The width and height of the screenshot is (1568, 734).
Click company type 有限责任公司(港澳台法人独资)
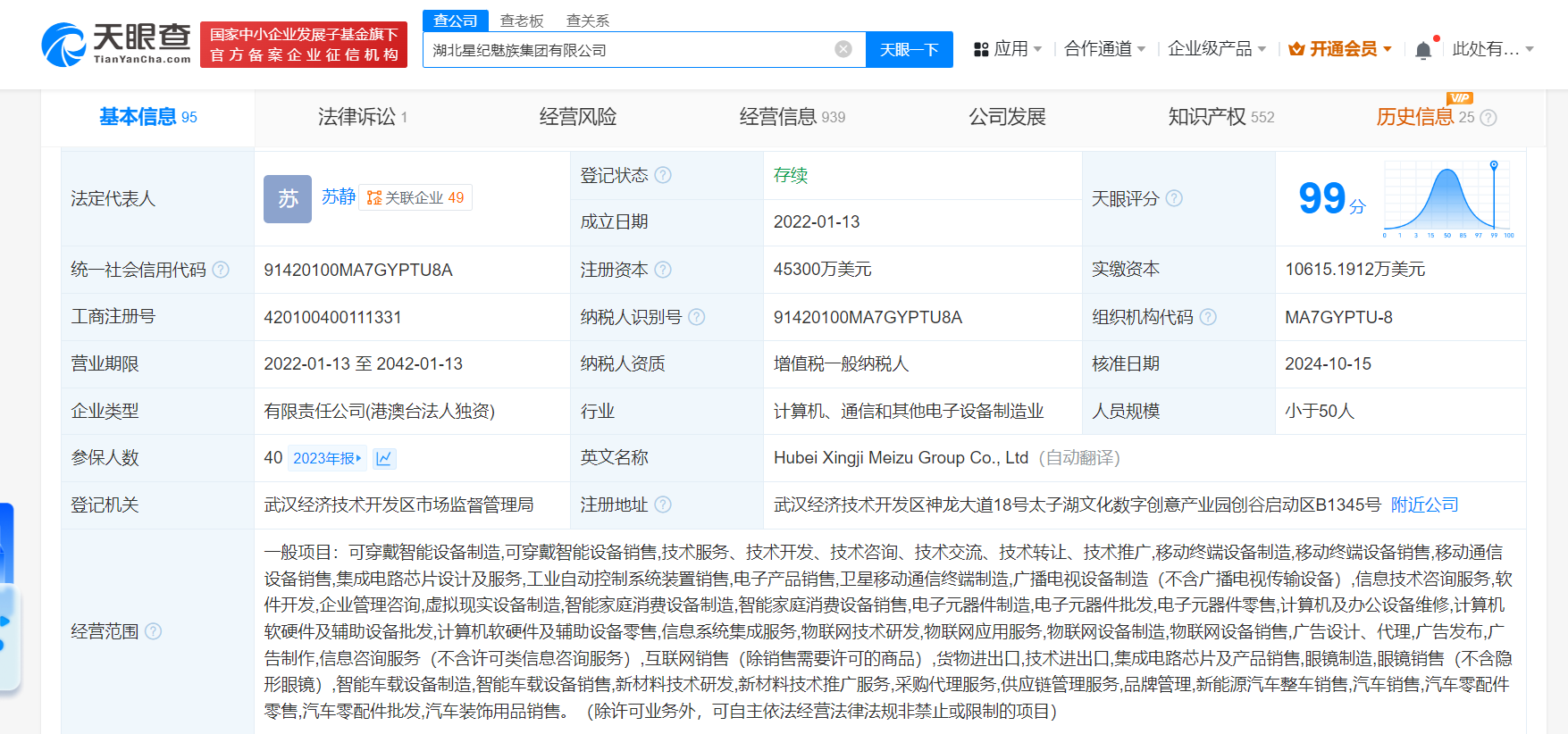point(379,411)
